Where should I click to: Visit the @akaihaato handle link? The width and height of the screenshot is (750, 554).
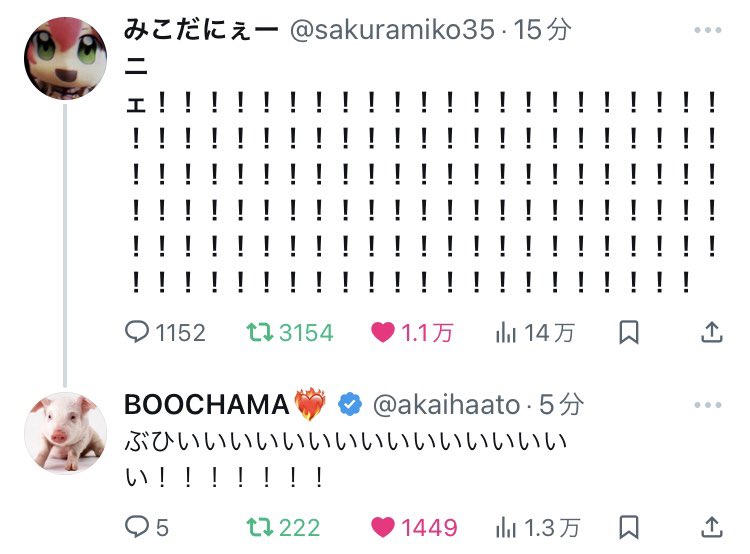click(x=446, y=405)
